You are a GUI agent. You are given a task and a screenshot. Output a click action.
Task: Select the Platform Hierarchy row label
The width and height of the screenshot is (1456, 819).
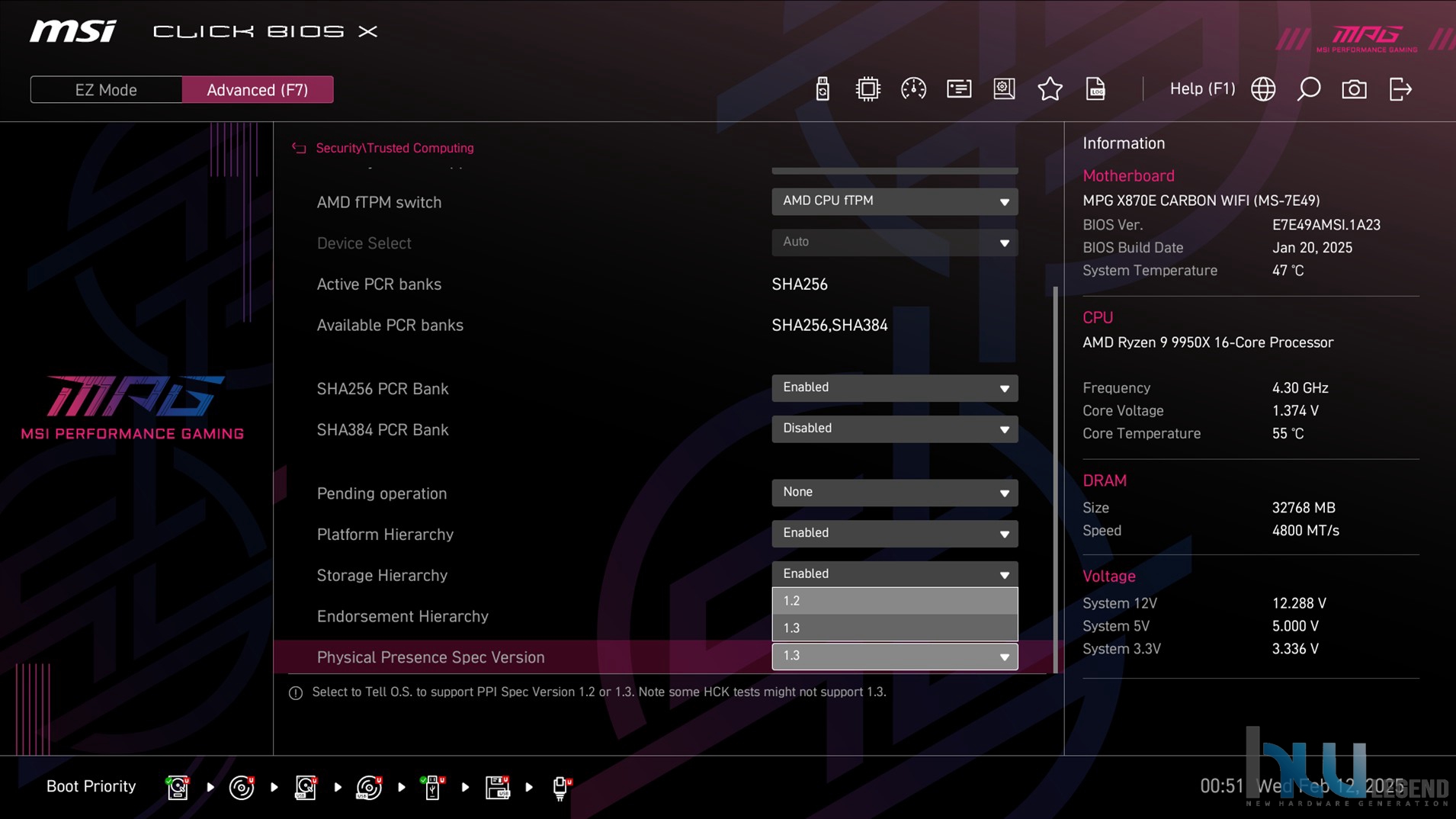(x=385, y=535)
